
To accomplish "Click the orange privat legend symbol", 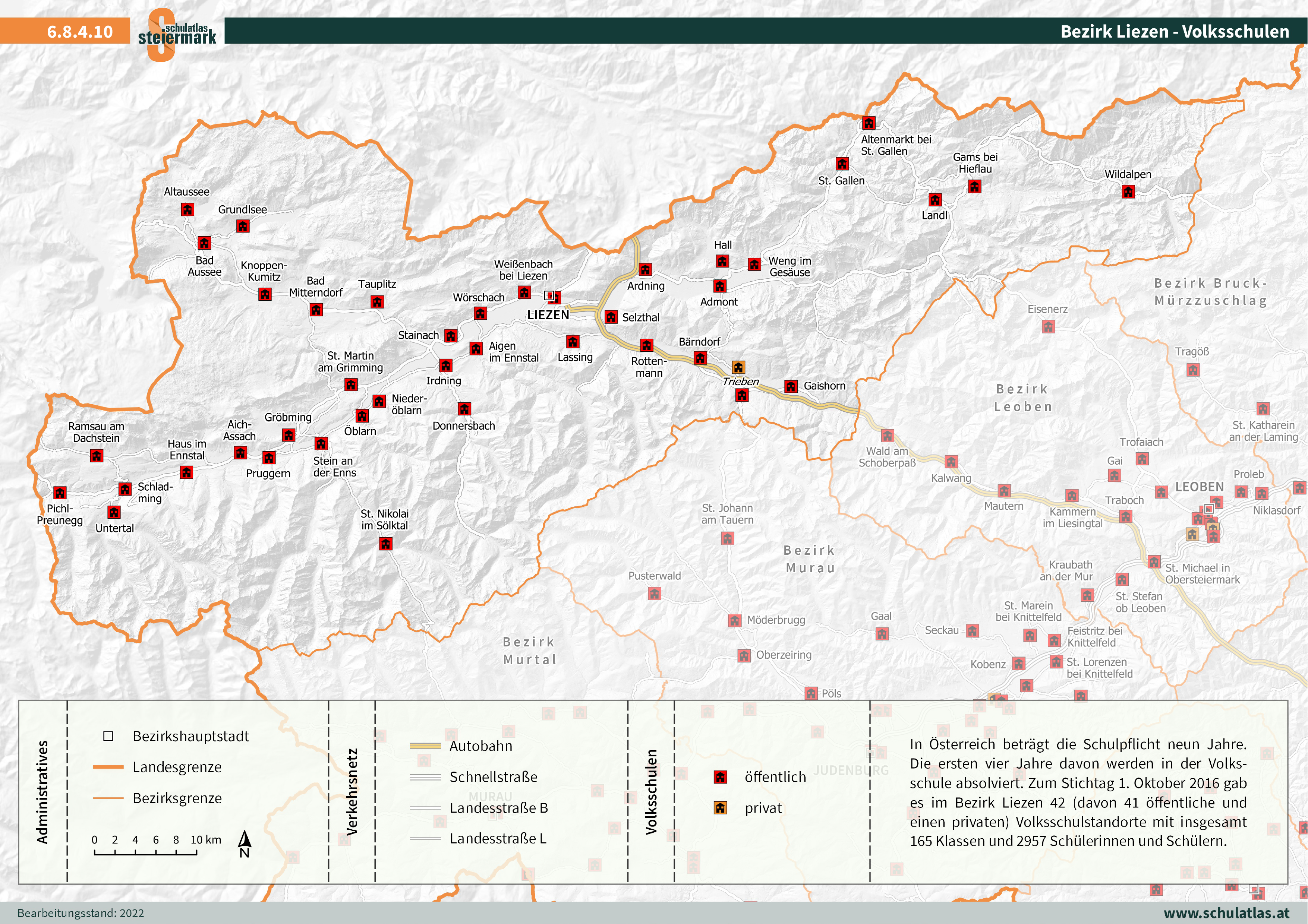I will [720, 808].
